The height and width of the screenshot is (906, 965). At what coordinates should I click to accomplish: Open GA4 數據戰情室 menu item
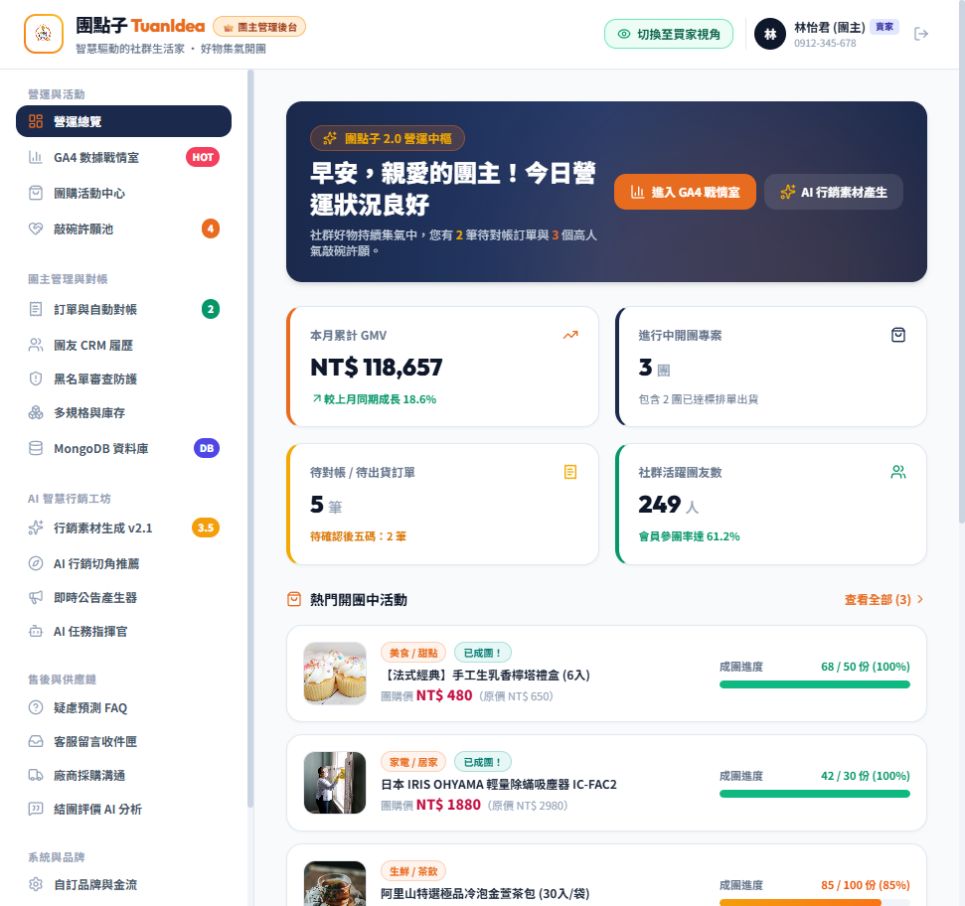pos(124,158)
